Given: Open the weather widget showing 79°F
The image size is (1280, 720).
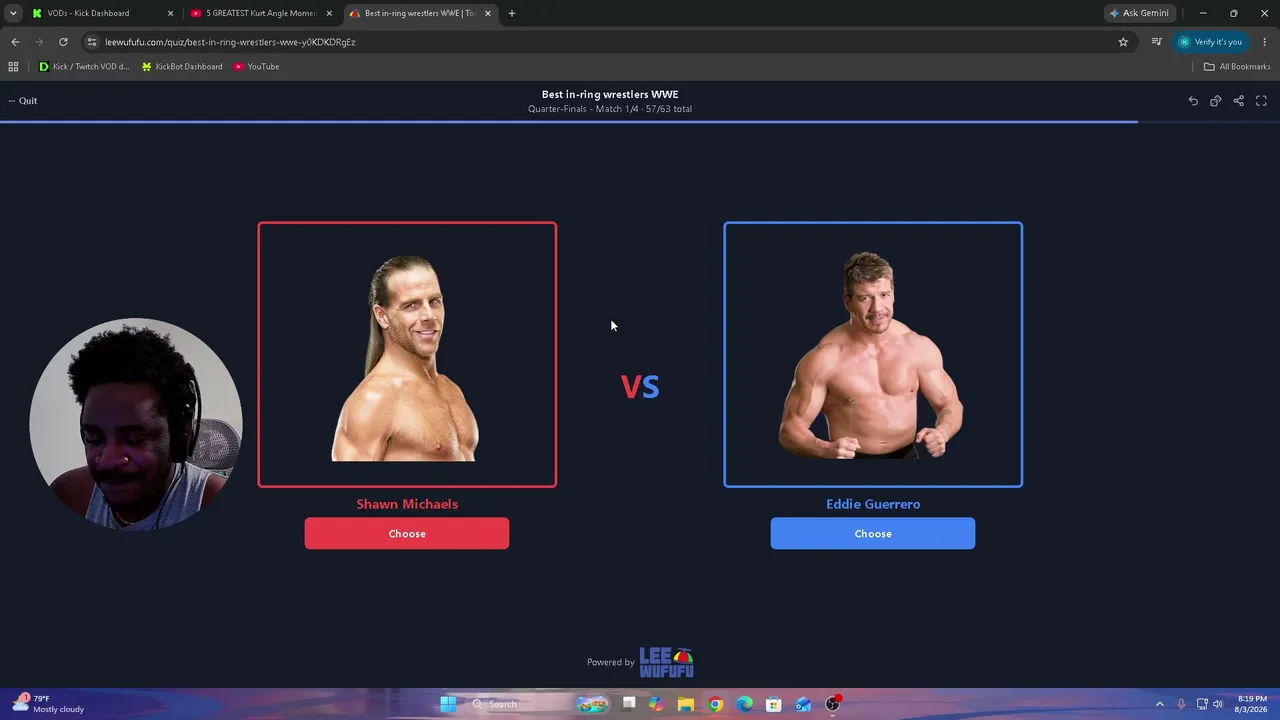Looking at the screenshot, I should [x=48, y=704].
